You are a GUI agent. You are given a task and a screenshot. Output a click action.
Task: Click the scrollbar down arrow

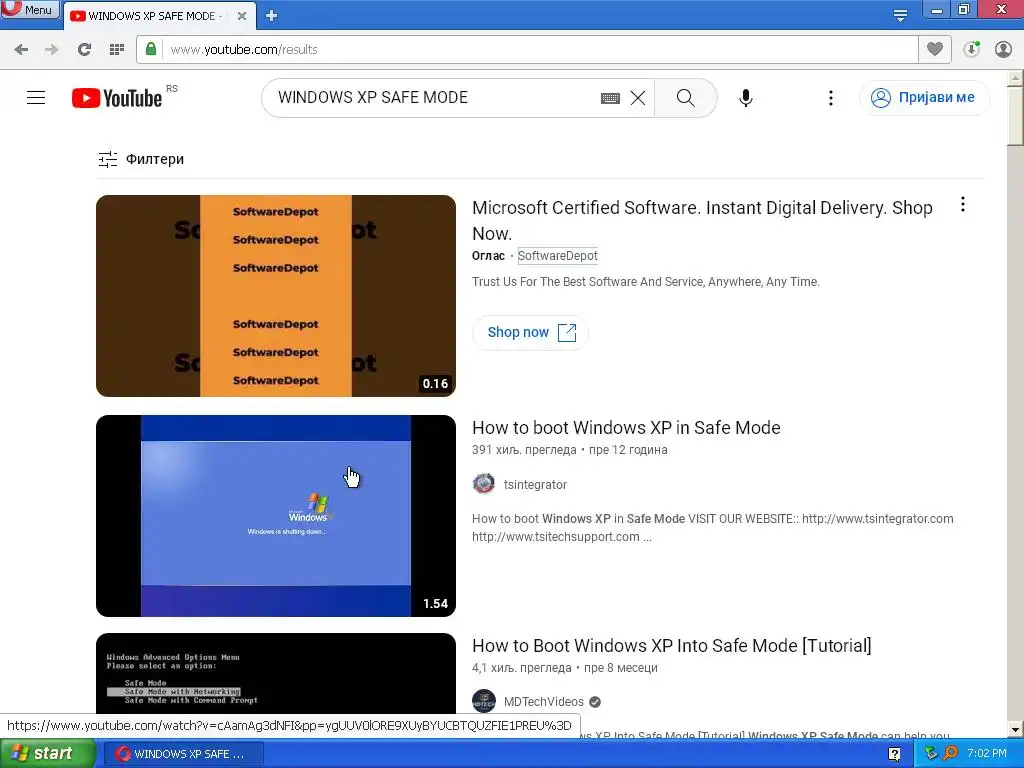point(1016,729)
